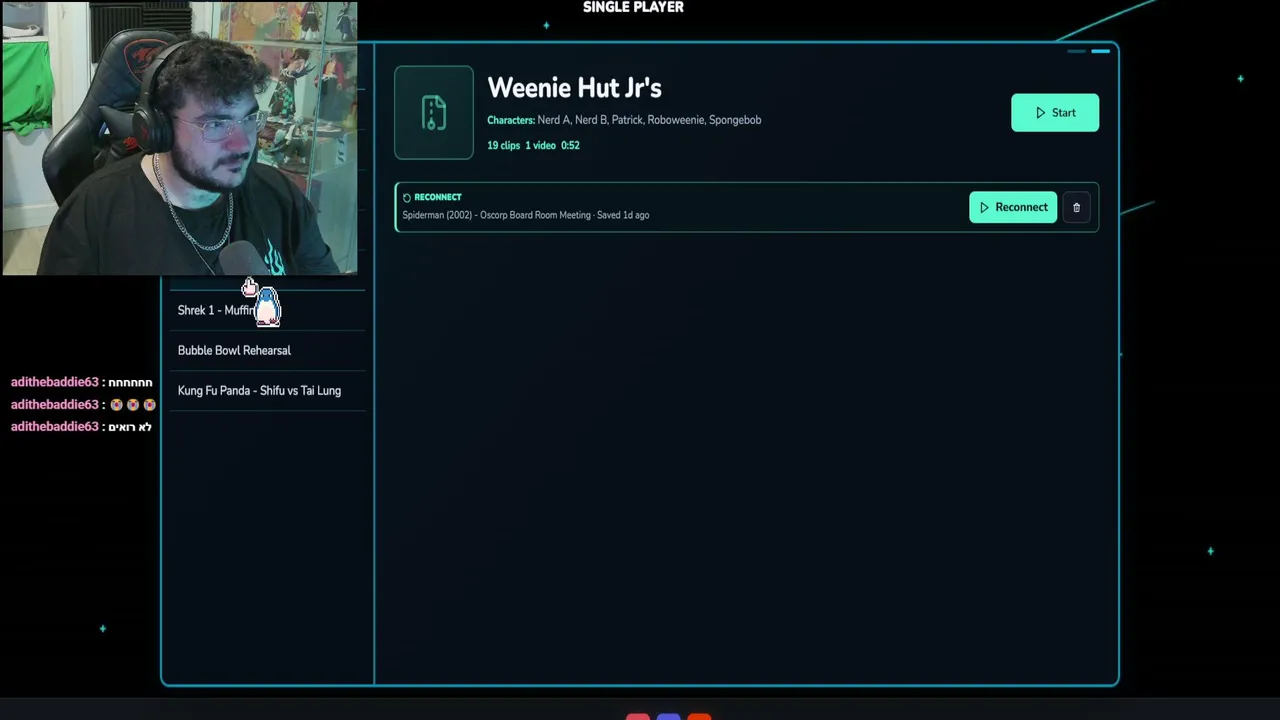This screenshot has width=1280, height=720.
Task: Click the Weenie Hut Jr's title
Action: pos(574,88)
